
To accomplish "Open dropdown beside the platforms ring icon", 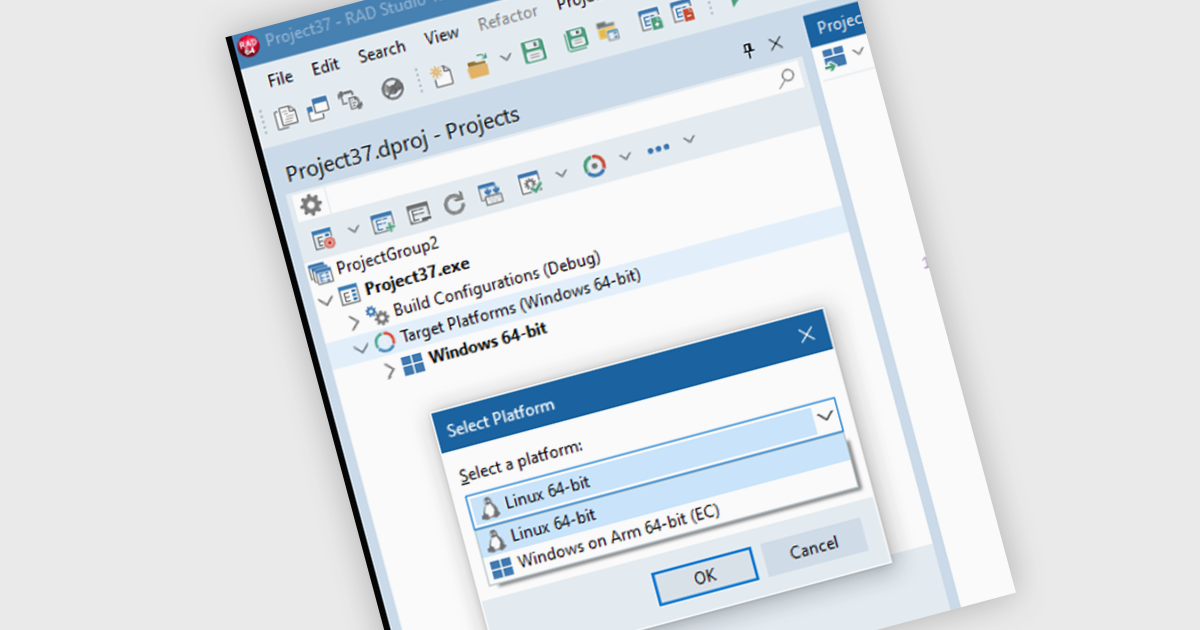I will [x=626, y=155].
